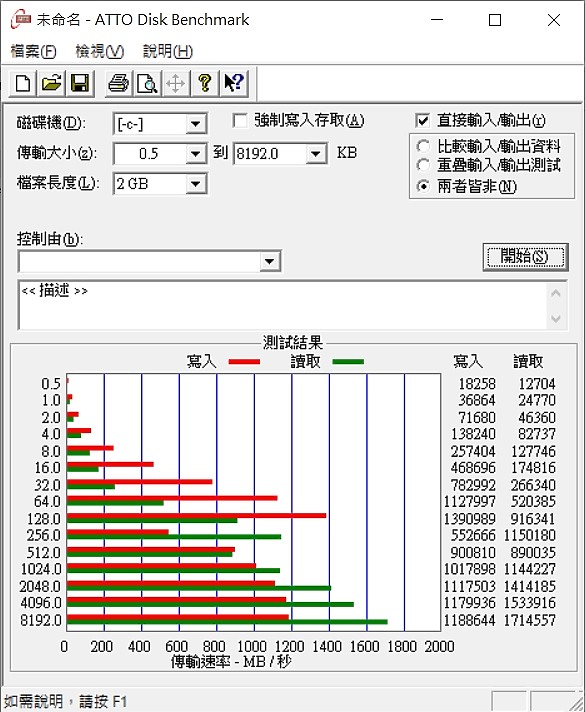
Task: Uncheck the 直接輸入/輸出 checkbox
Action: [422, 121]
